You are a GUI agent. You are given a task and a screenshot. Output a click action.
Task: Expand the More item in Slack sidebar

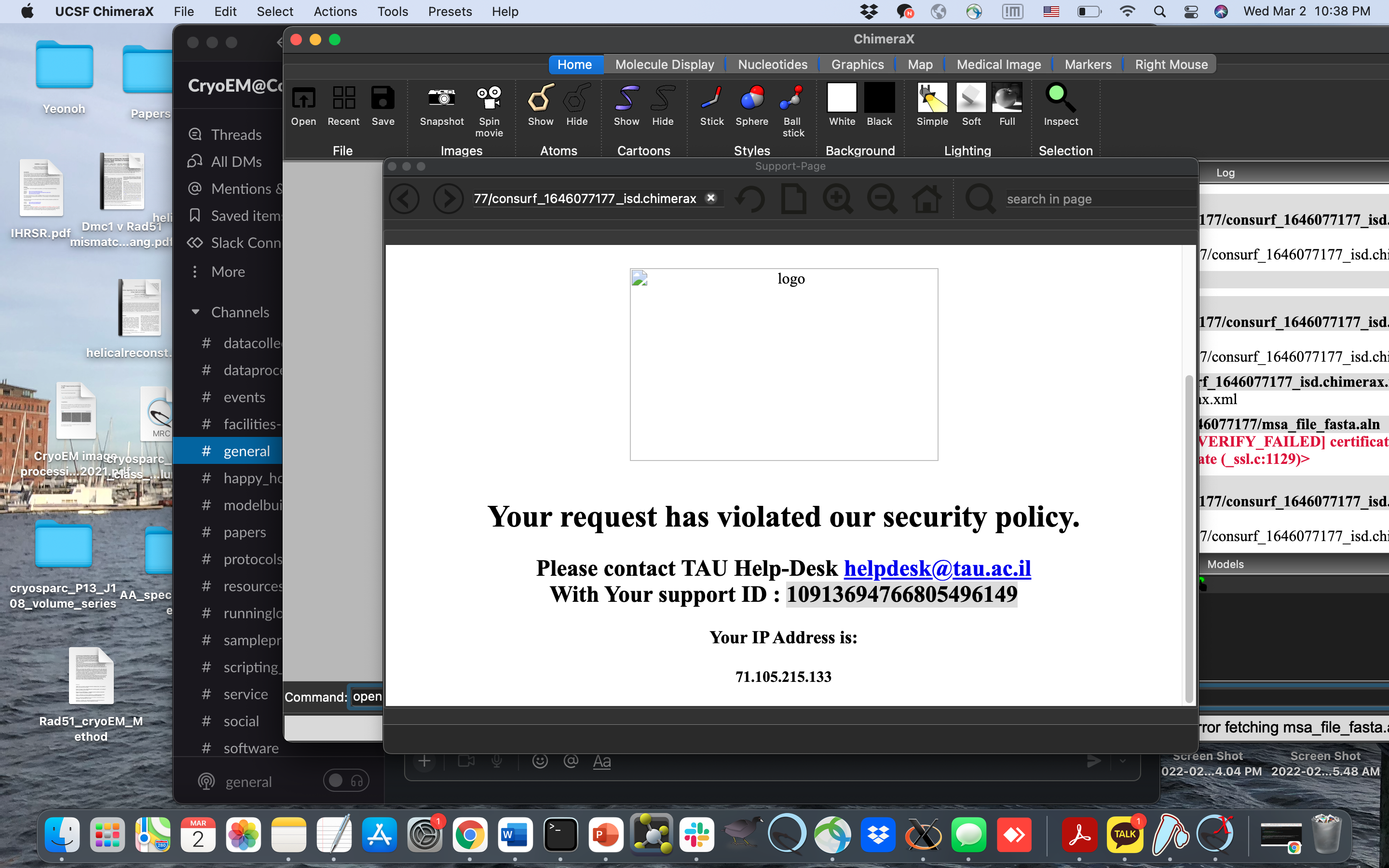coord(228,271)
